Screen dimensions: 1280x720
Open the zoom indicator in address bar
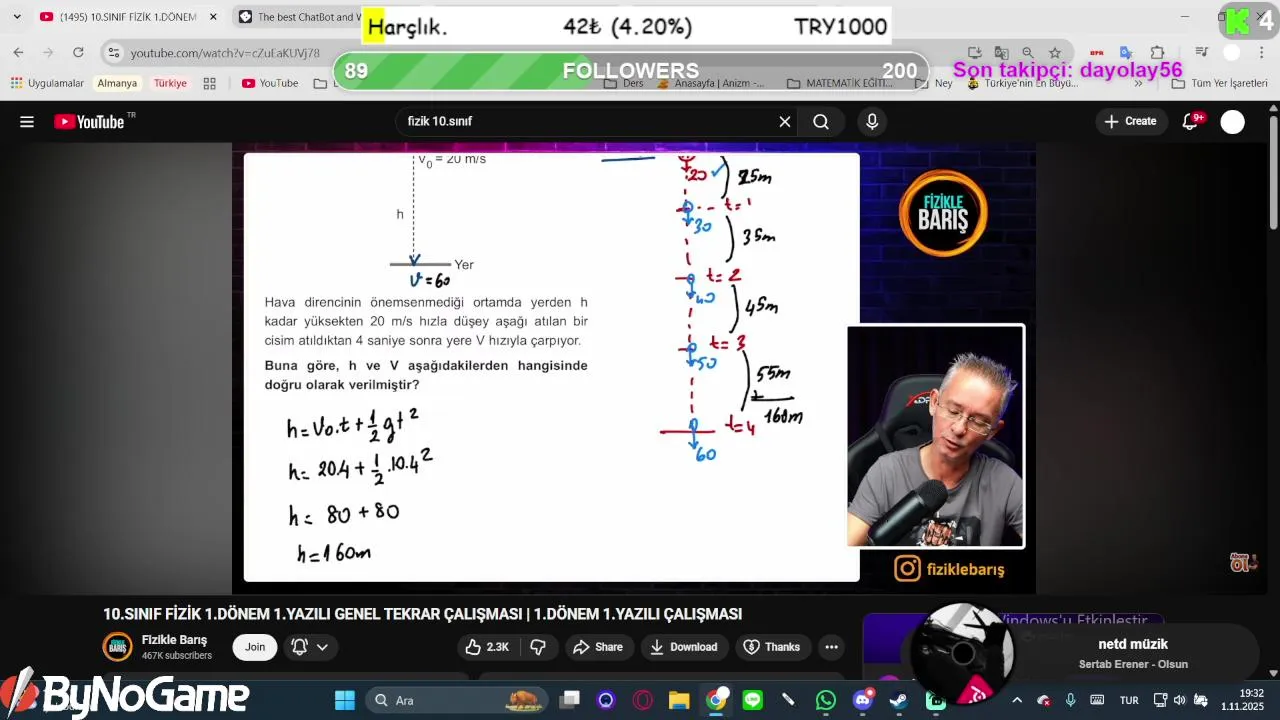coord(1028,53)
